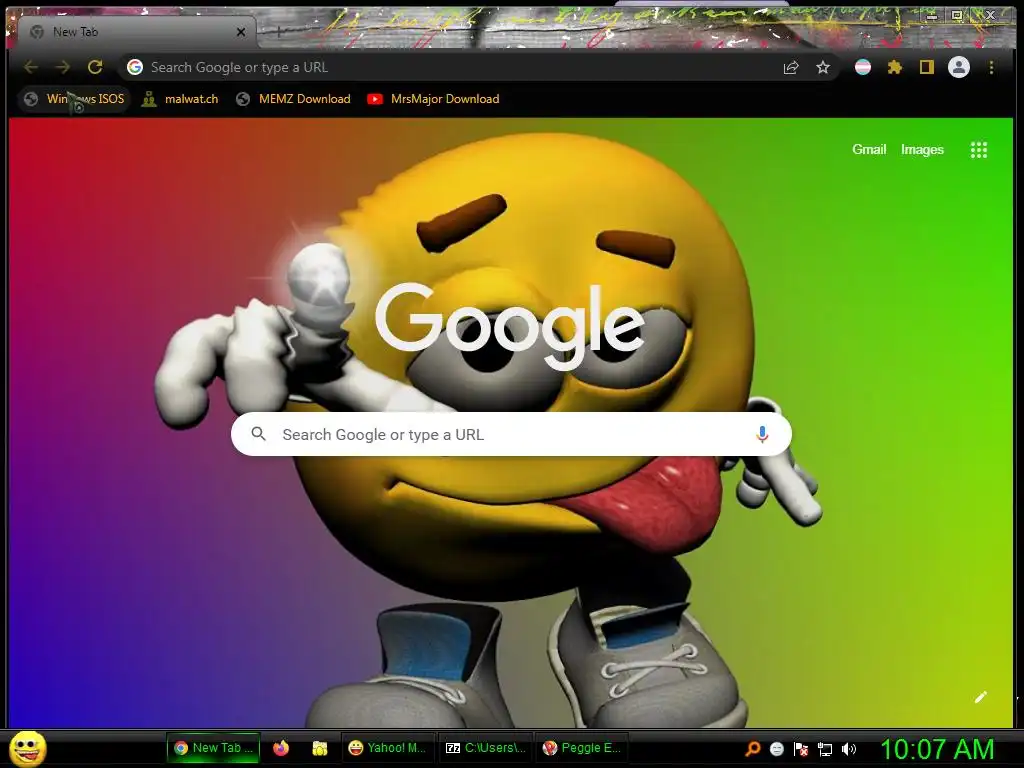Open the Gmail link
This screenshot has height=768, width=1024.
(x=869, y=150)
